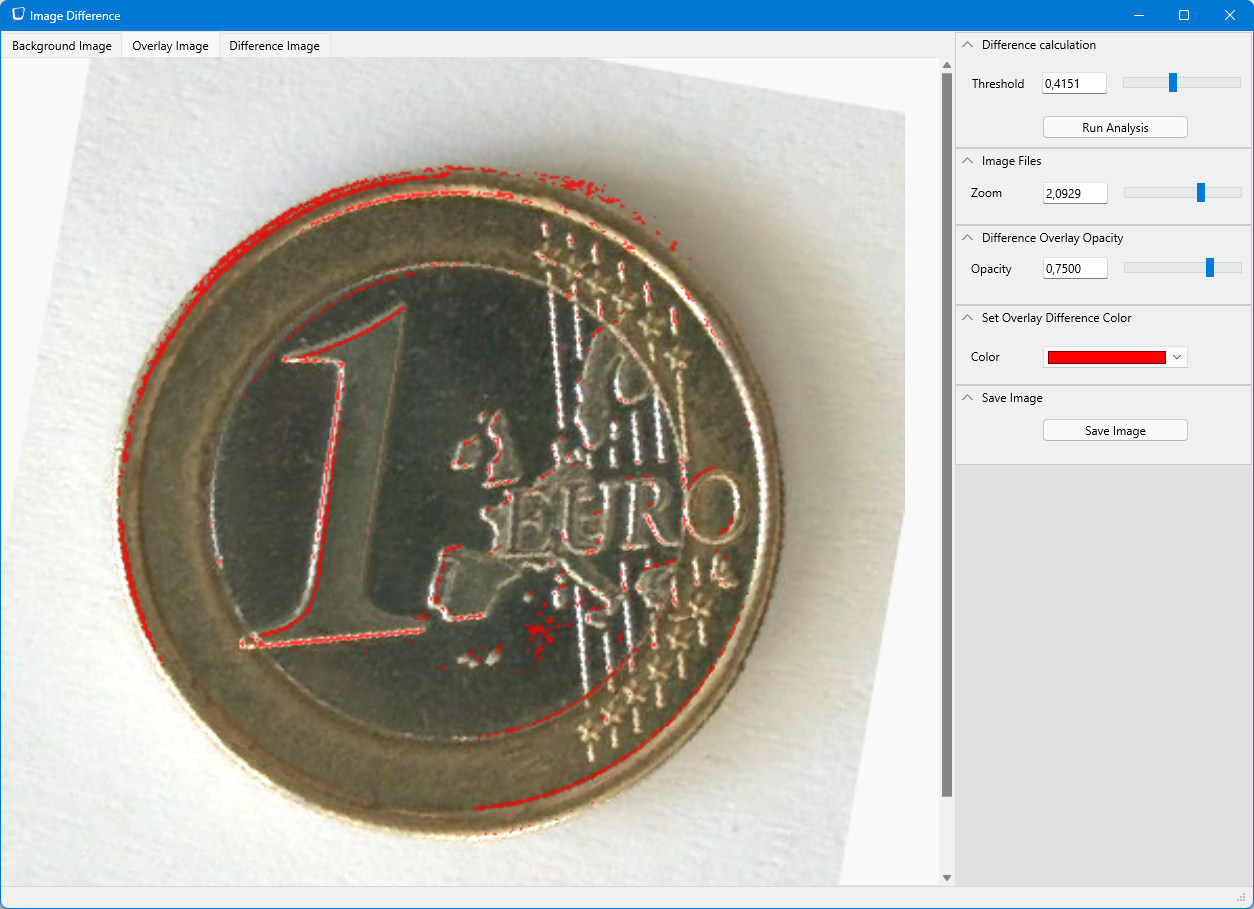Collapse the Difference Overlay Opacity section
Image resolution: width=1254 pixels, height=909 pixels.
pos(967,237)
